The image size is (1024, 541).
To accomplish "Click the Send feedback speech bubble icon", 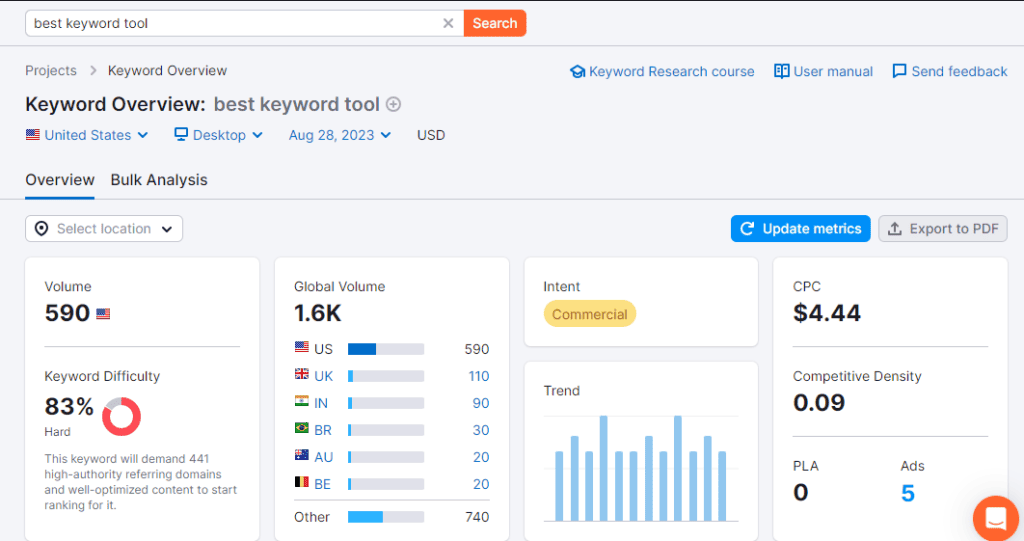I will coord(899,71).
